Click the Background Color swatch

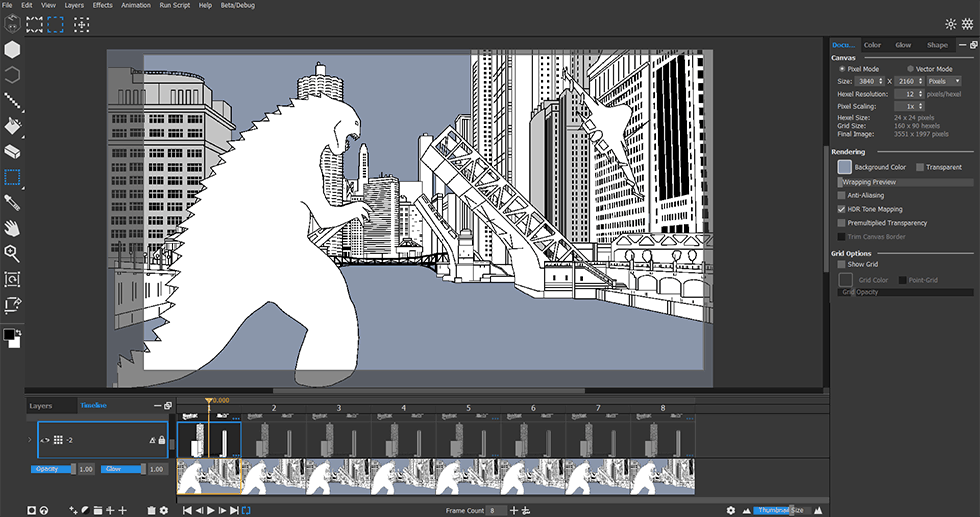click(844, 167)
